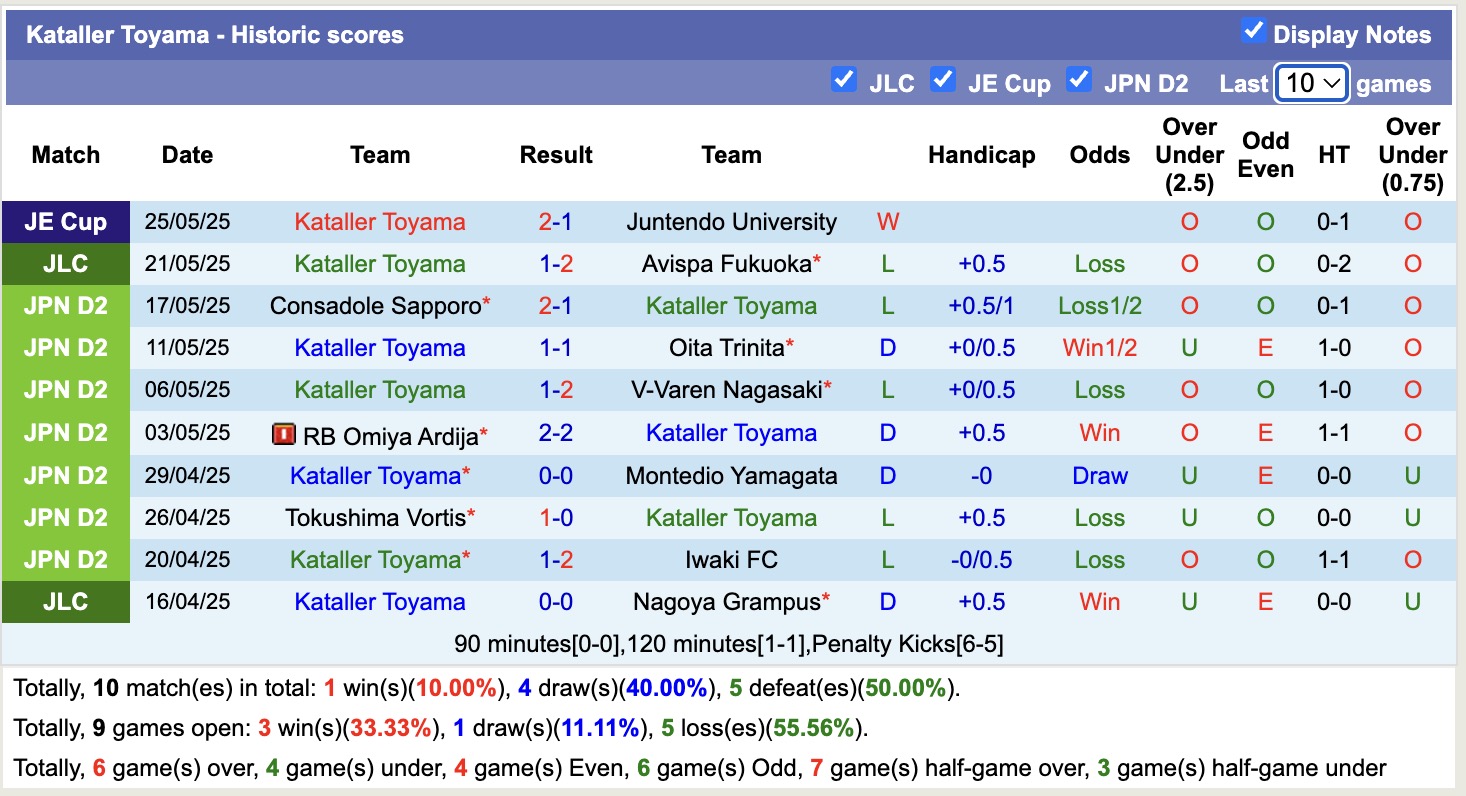Screen dimensions: 1466x796
Task: Uncheck the Display Notes checkbox
Action: click(1253, 31)
